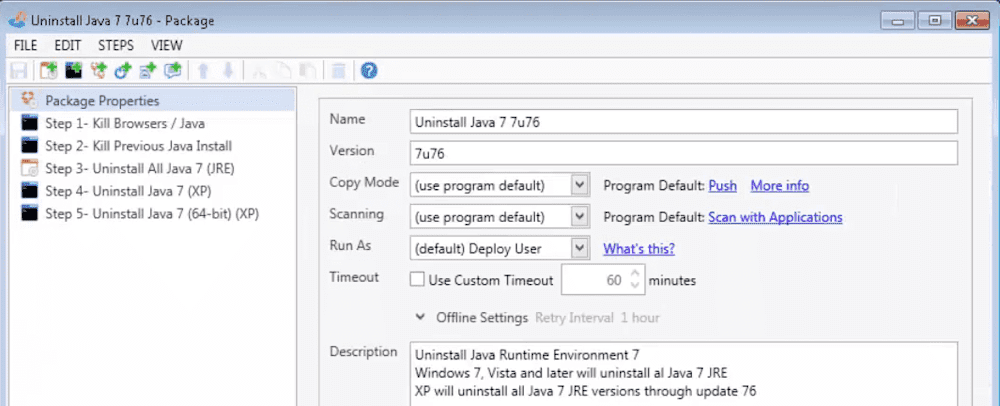Image resolution: width=1000 pixels, height=406 pixels.
Task: Add a new Message step icon
Action: pos(173,71)
